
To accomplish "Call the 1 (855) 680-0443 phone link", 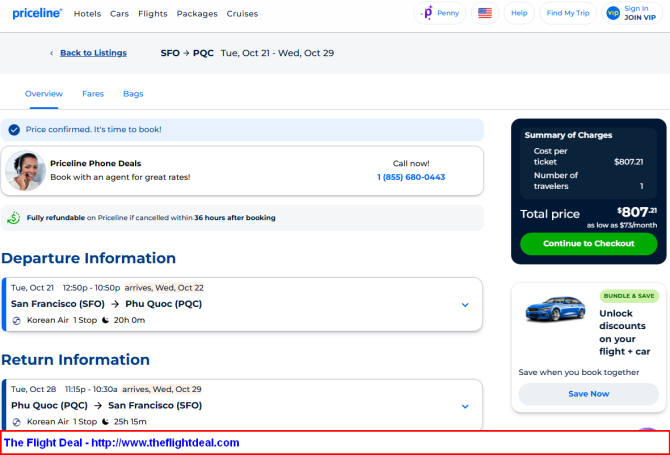I will tap(411, 177).
